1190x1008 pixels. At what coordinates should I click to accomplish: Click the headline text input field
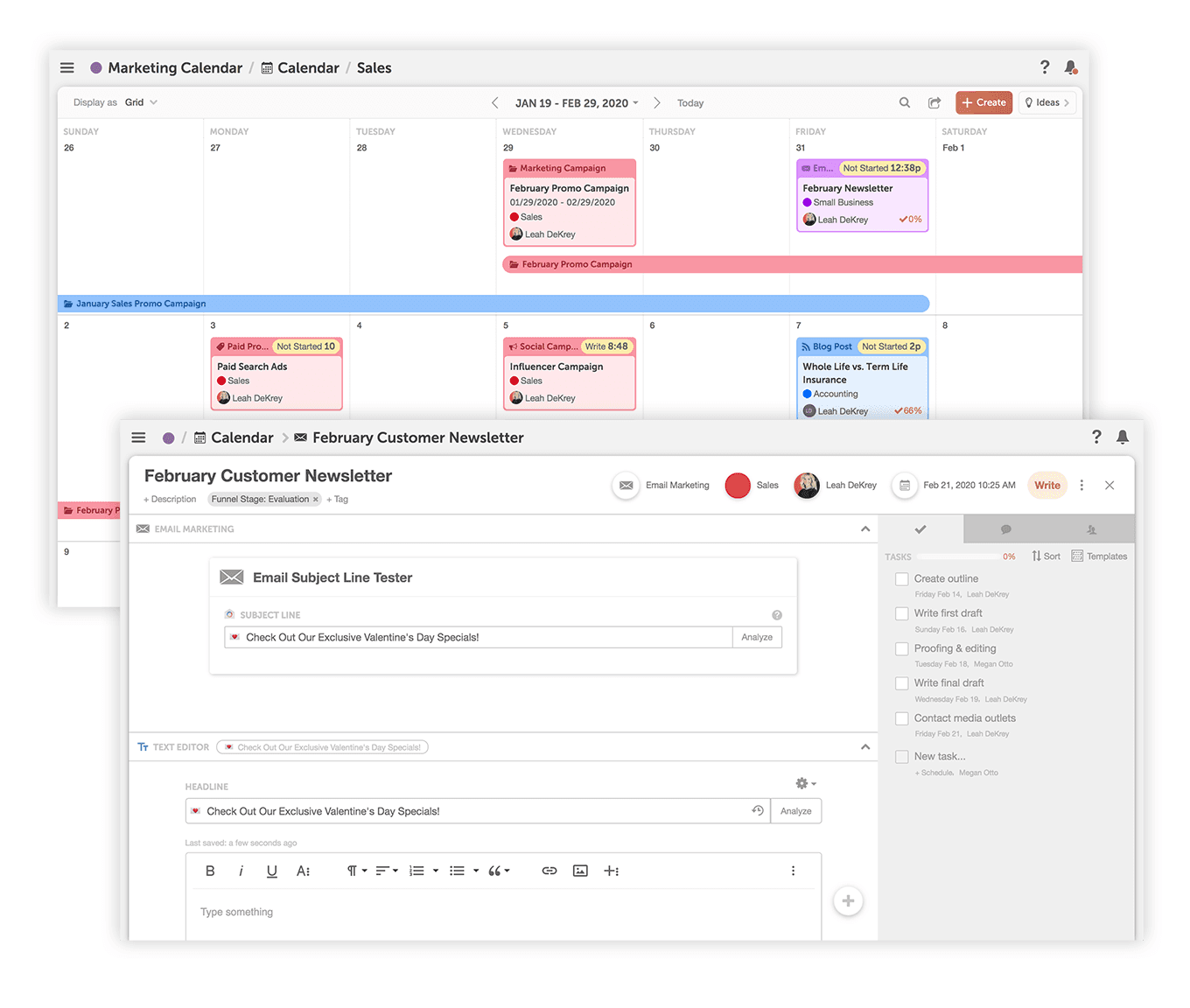click(472, 811)
